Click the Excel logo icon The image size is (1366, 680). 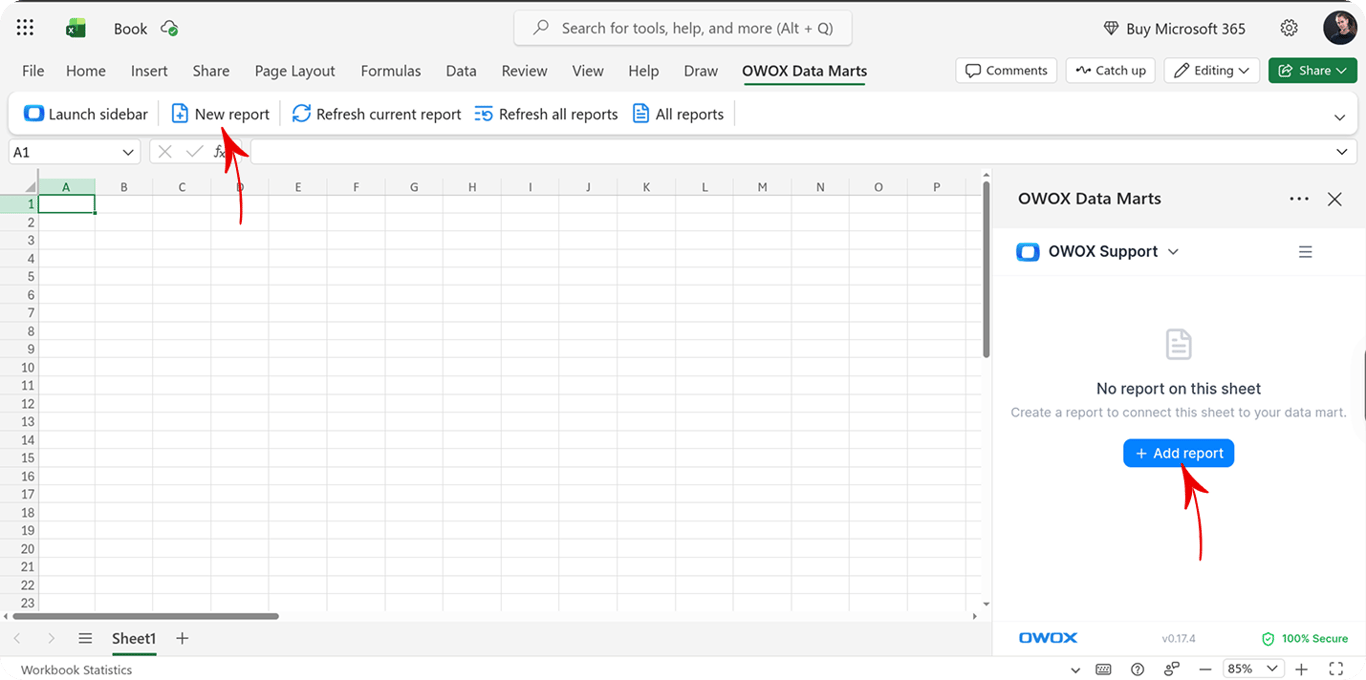click(x=76, y=28)
